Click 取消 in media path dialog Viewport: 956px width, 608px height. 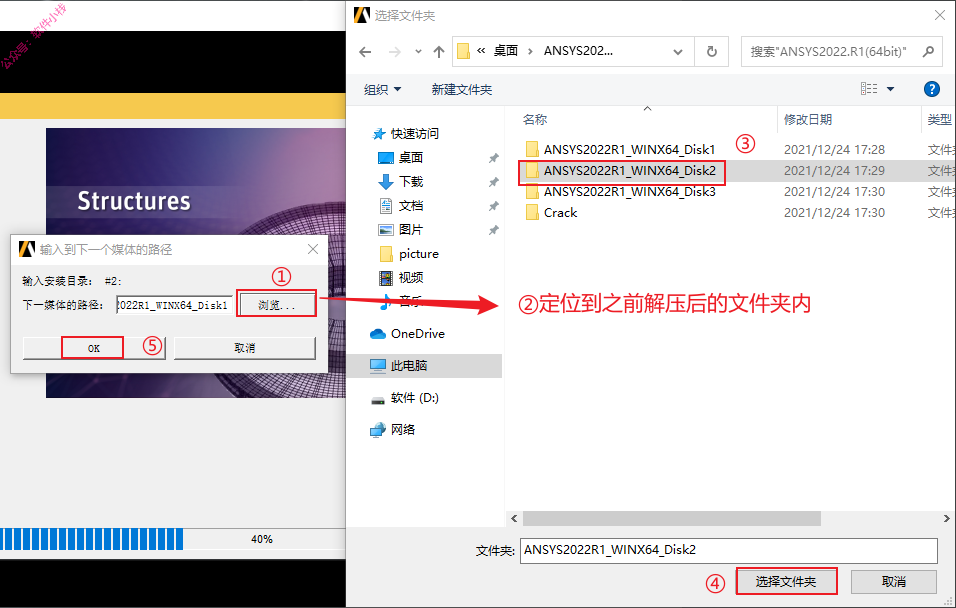(x=244, y=348)
